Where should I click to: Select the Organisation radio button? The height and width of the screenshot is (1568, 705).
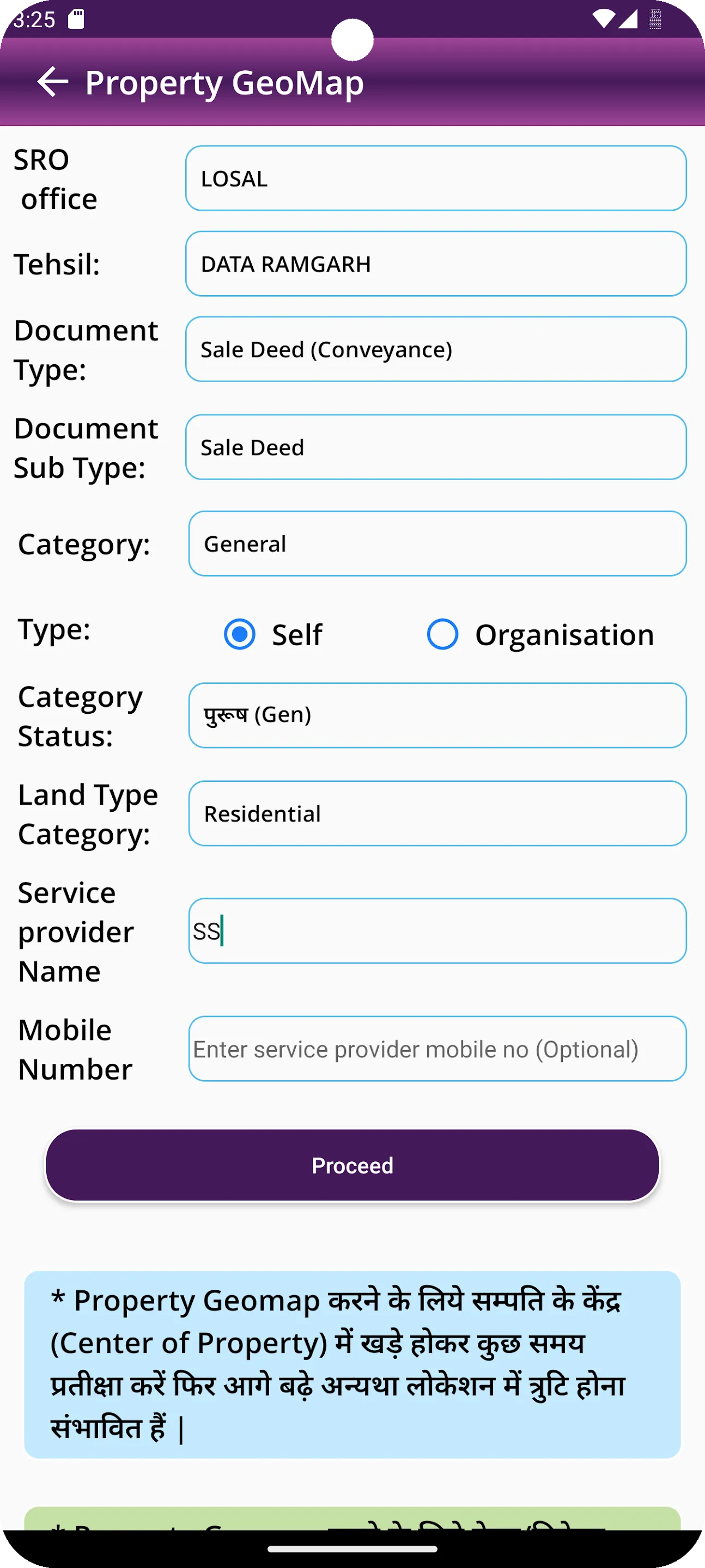click(442, 634)
